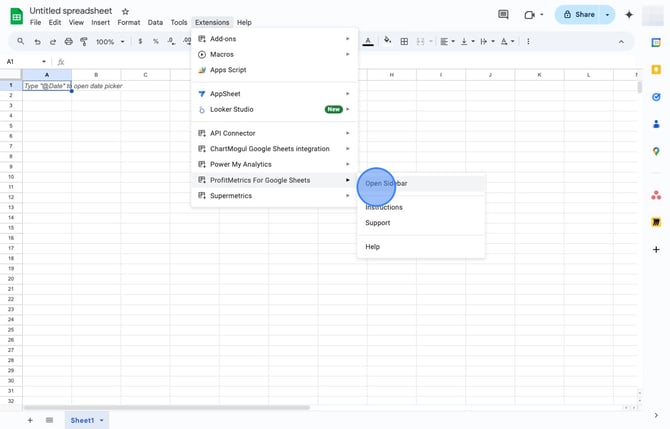Image resolution: width=670 pixels, height=429 pixels.
Task: Open the Data menu
Action: (x=155, y=22)
